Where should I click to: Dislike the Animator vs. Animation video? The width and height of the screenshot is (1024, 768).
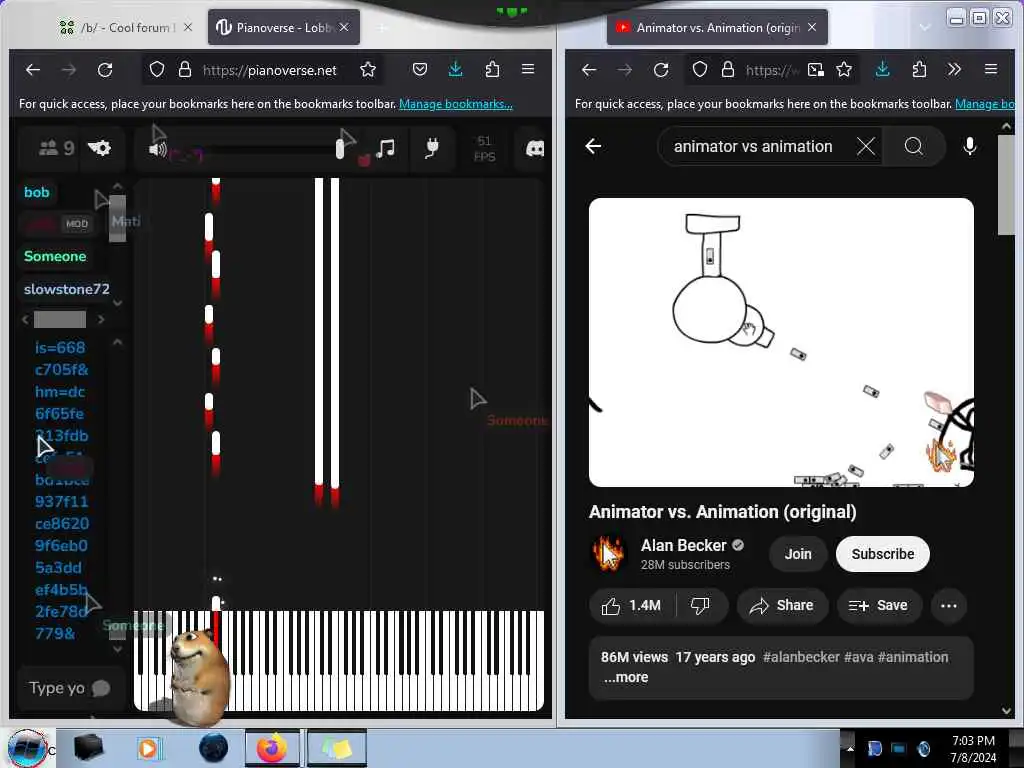pyautogui.click(x=700, y=606)
